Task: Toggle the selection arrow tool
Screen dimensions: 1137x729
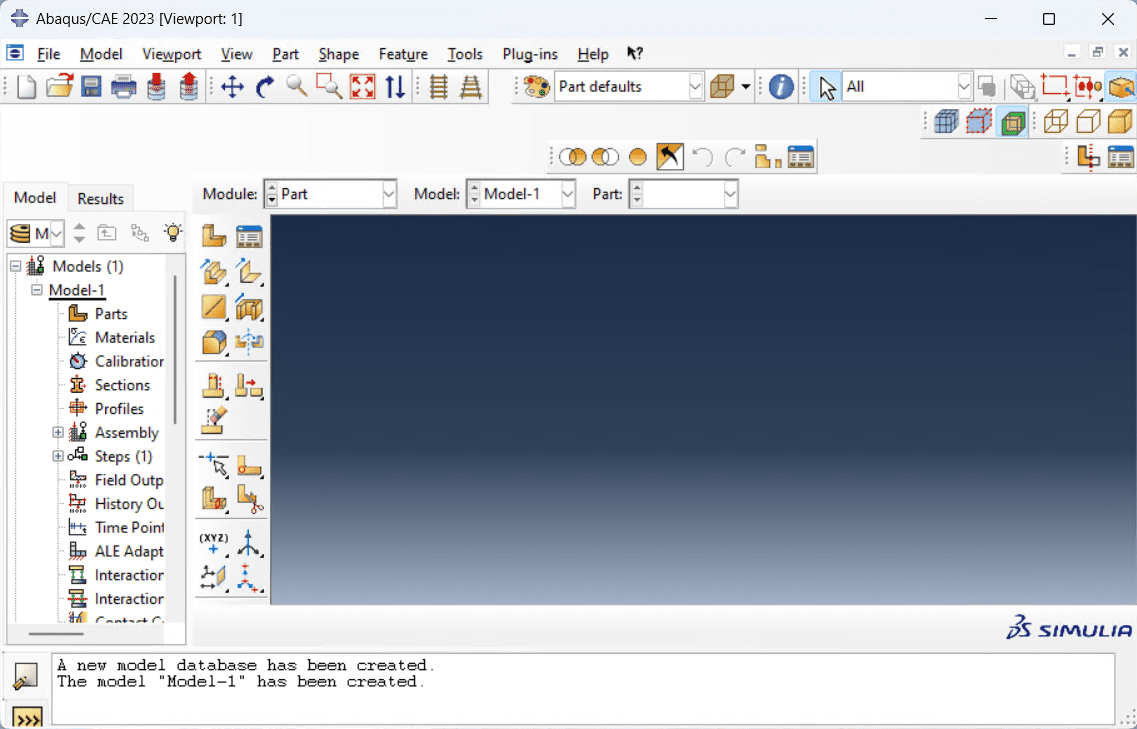Action: pyautogui.click(x=825, y=87)
